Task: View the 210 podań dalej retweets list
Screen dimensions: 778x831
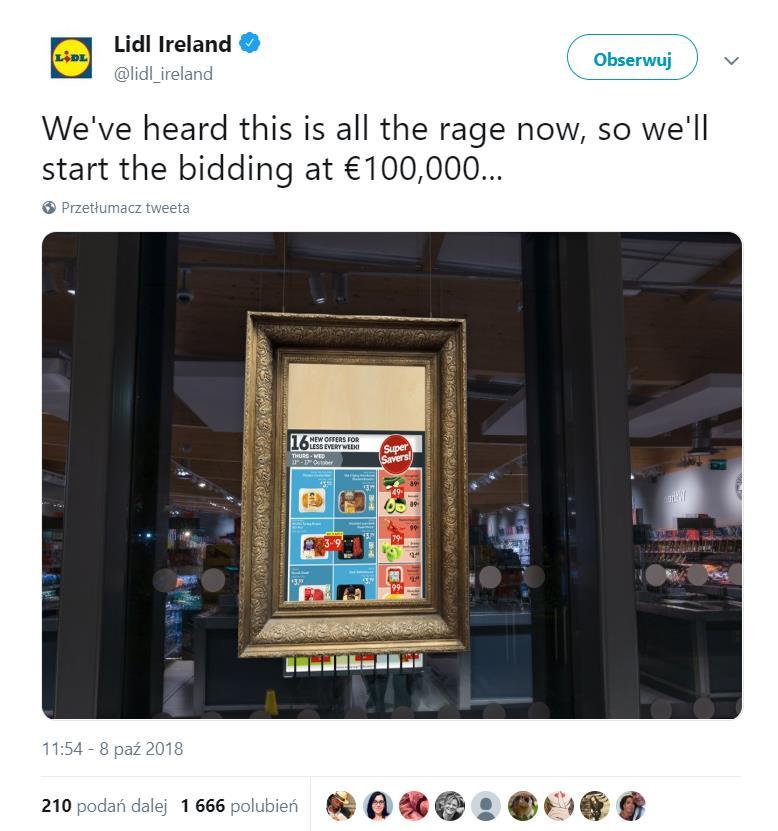Action: [104, 806]
